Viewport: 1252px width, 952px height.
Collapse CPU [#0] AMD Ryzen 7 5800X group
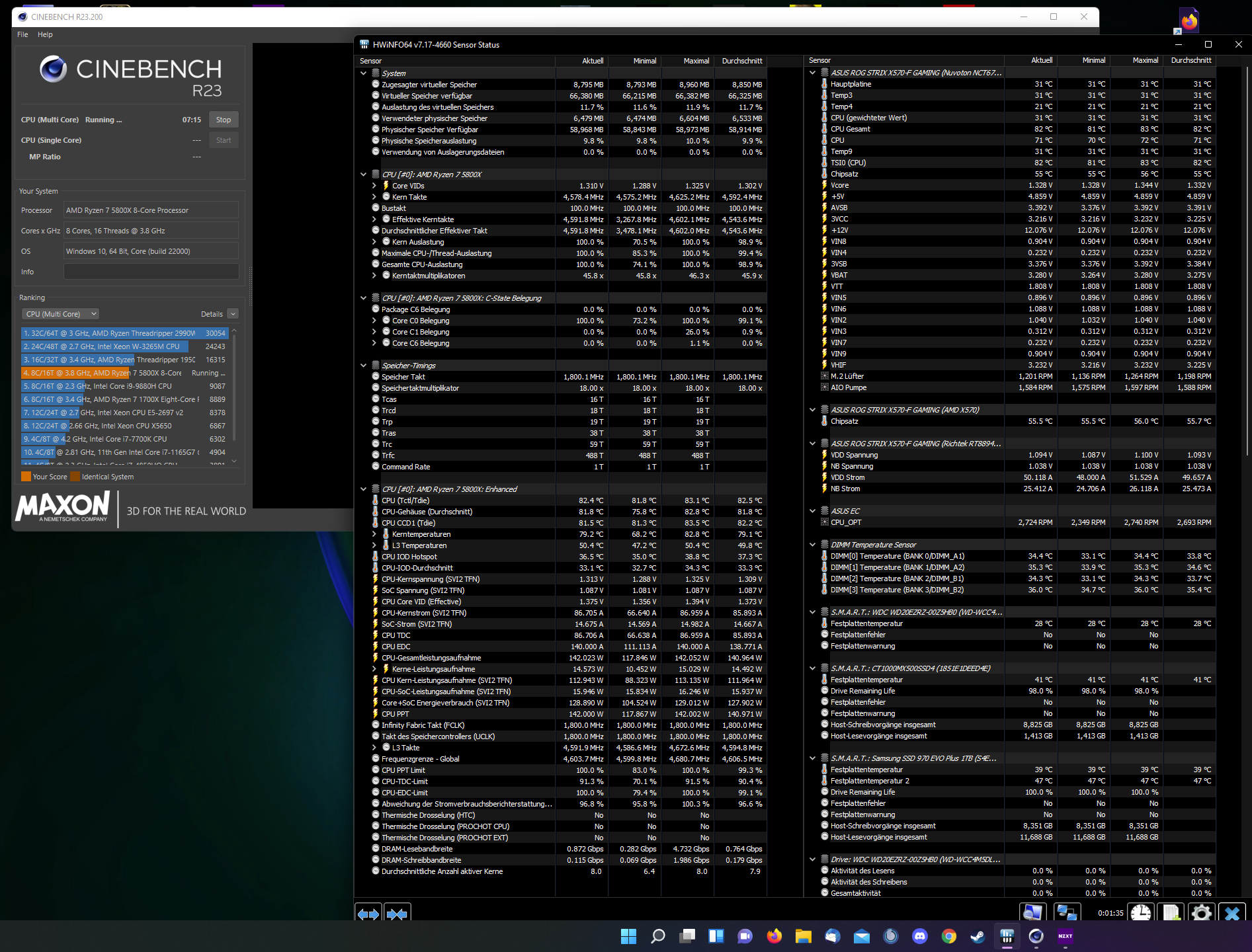pos(363,175)
